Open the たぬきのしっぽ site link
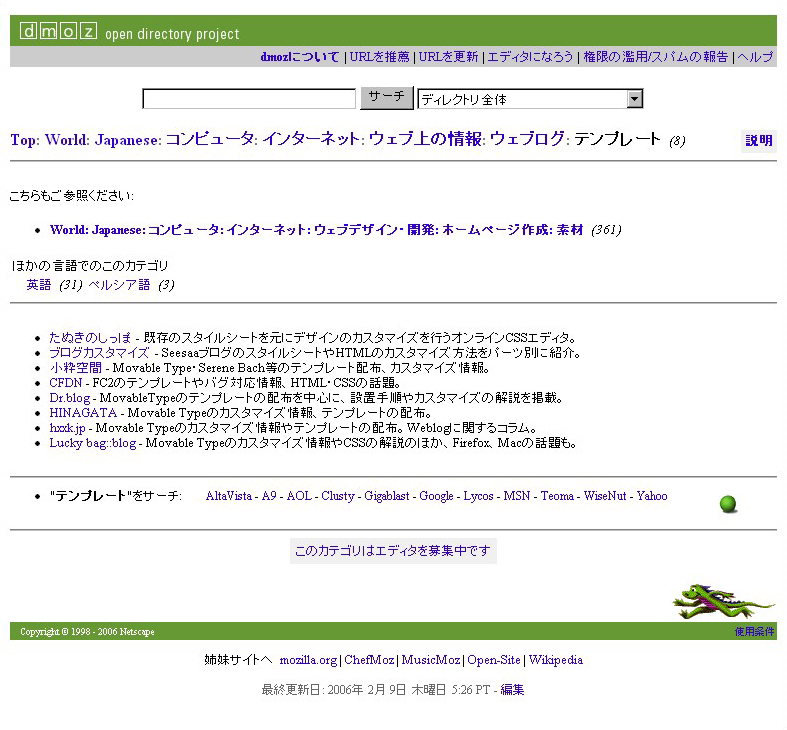The height and width of the screenshot is (730, 787). [x=90, y=338]
